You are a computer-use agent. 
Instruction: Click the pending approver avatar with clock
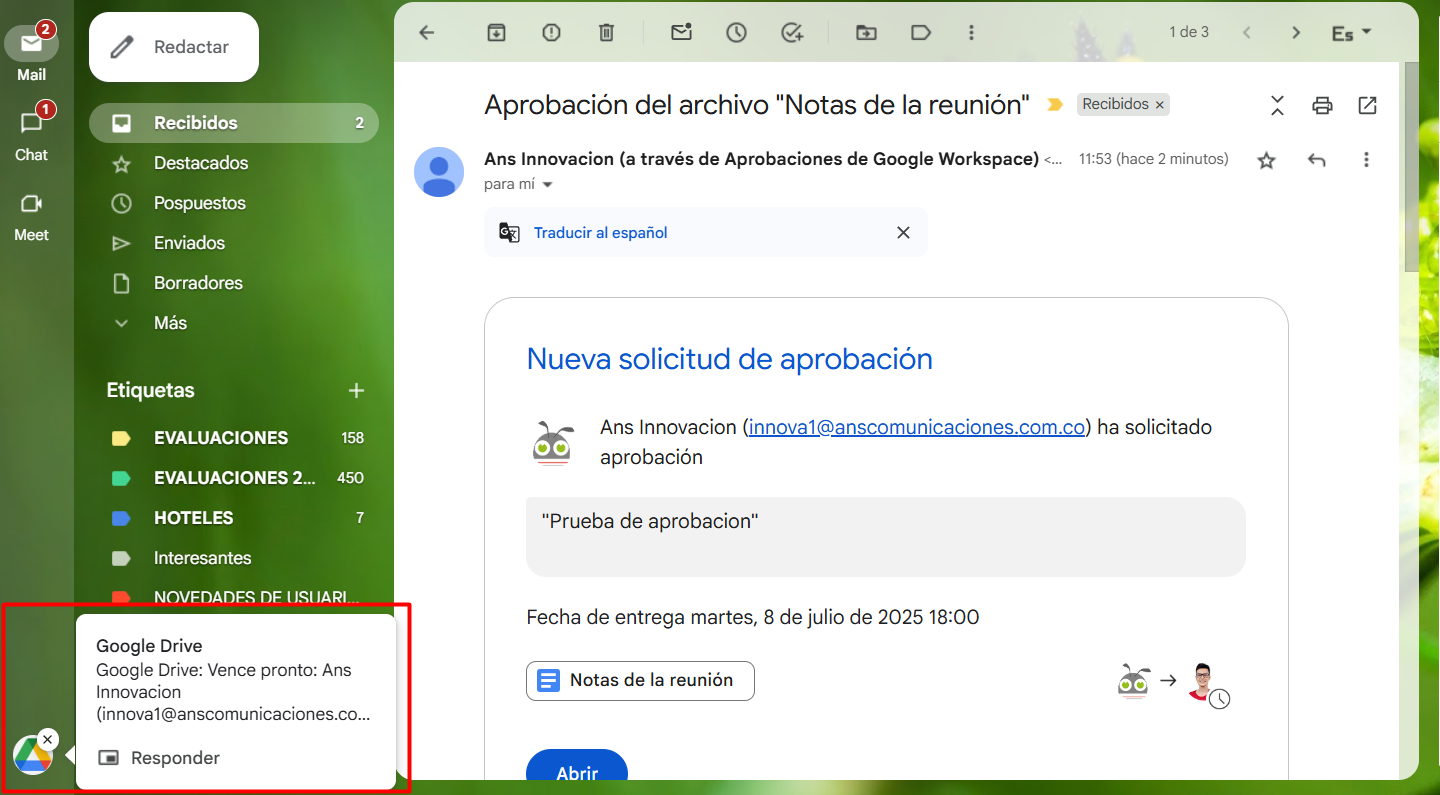coord(1208,684)
